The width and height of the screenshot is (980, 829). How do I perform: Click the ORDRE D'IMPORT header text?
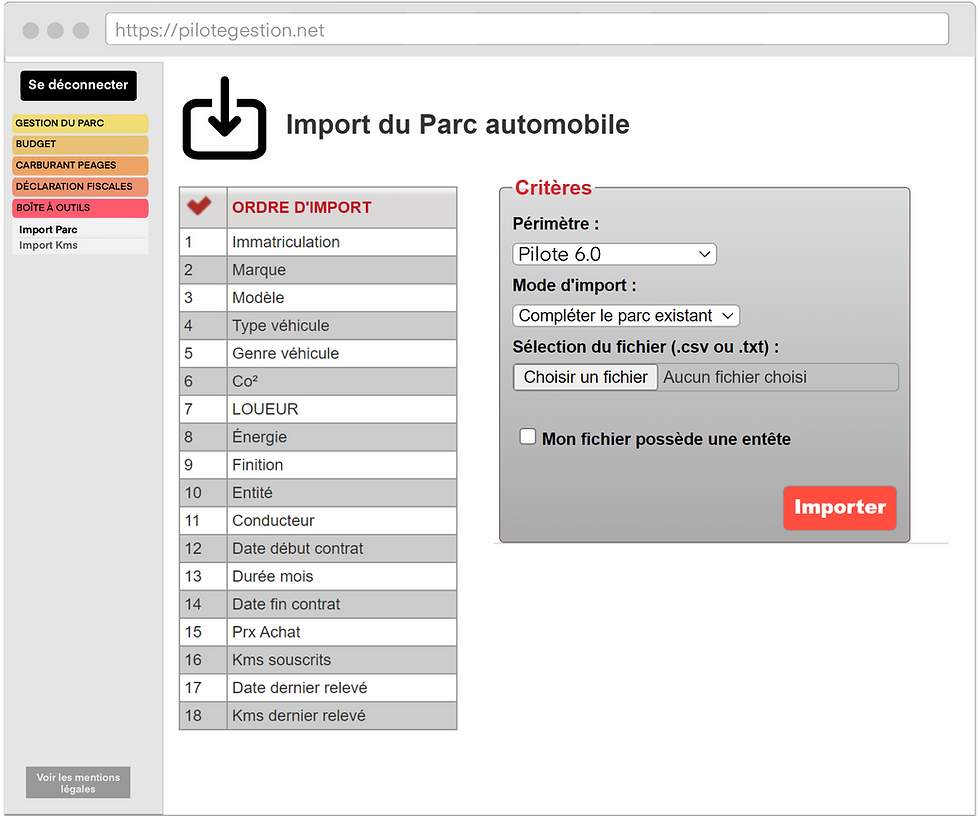click(x=302, y=208)
